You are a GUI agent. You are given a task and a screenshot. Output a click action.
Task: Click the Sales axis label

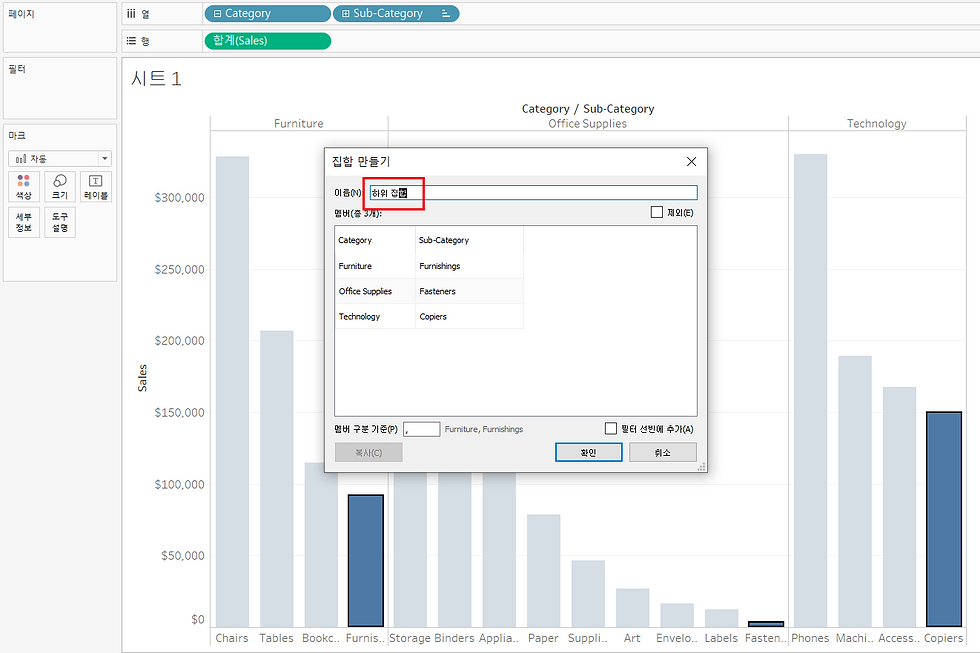pyautogui.click(x=142, y=378)
